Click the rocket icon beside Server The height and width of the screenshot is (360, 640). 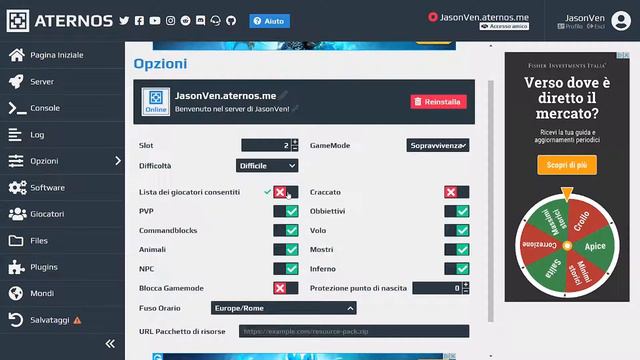pos(16,81)
